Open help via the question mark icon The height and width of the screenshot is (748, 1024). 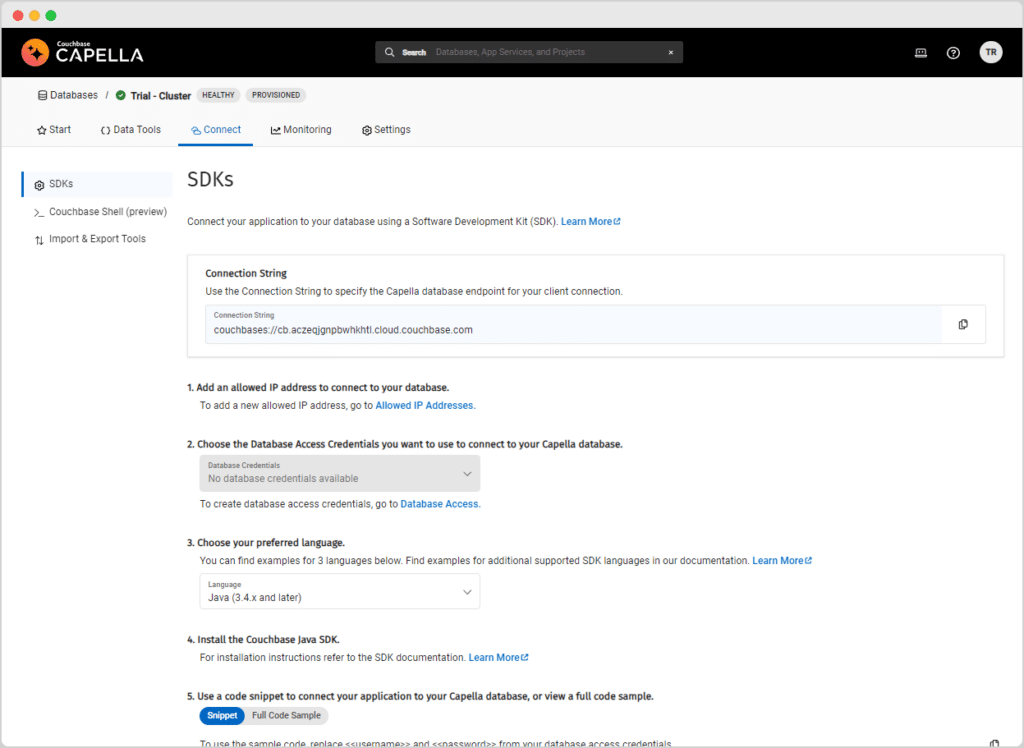(x=953, y=52)
